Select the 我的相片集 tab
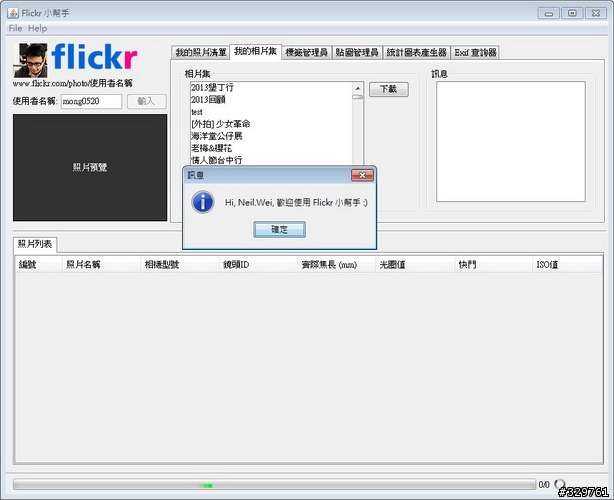The image size is (614, 500). pos(255,51)
